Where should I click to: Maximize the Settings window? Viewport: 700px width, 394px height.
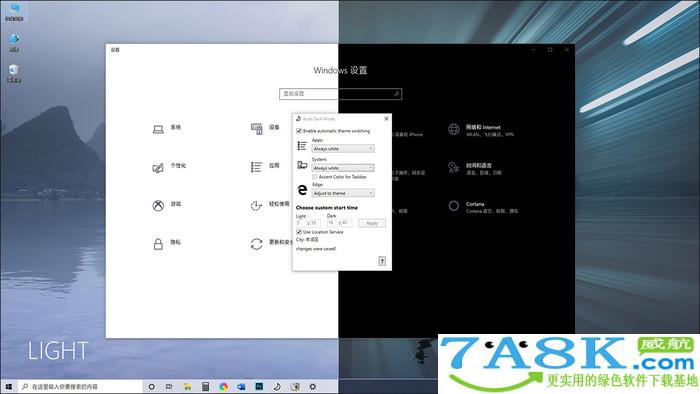click(x=550, y=50)
